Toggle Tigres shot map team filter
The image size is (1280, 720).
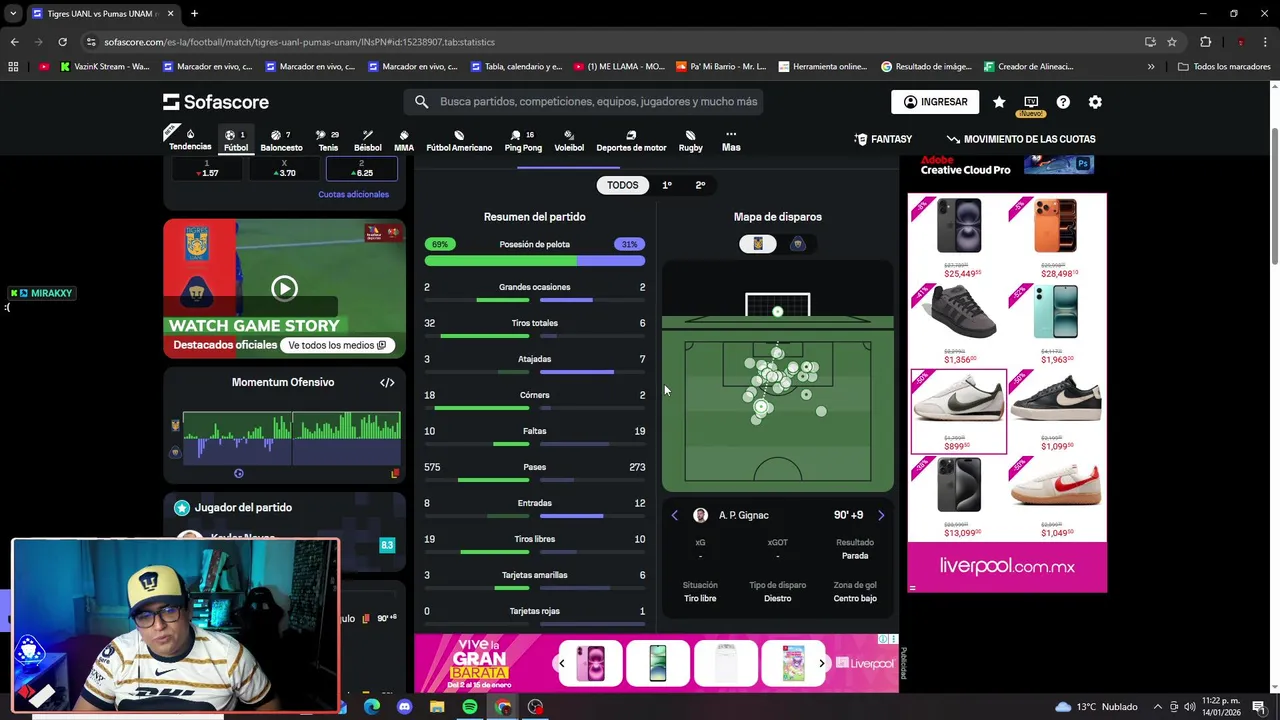758,244
